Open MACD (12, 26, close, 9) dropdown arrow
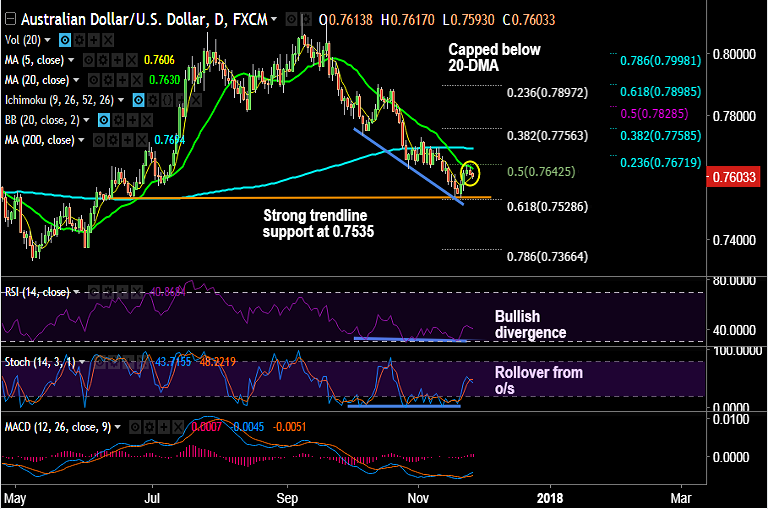Image resolution: width=768 pixels, height=511 pixels. [x=118, y=427]
